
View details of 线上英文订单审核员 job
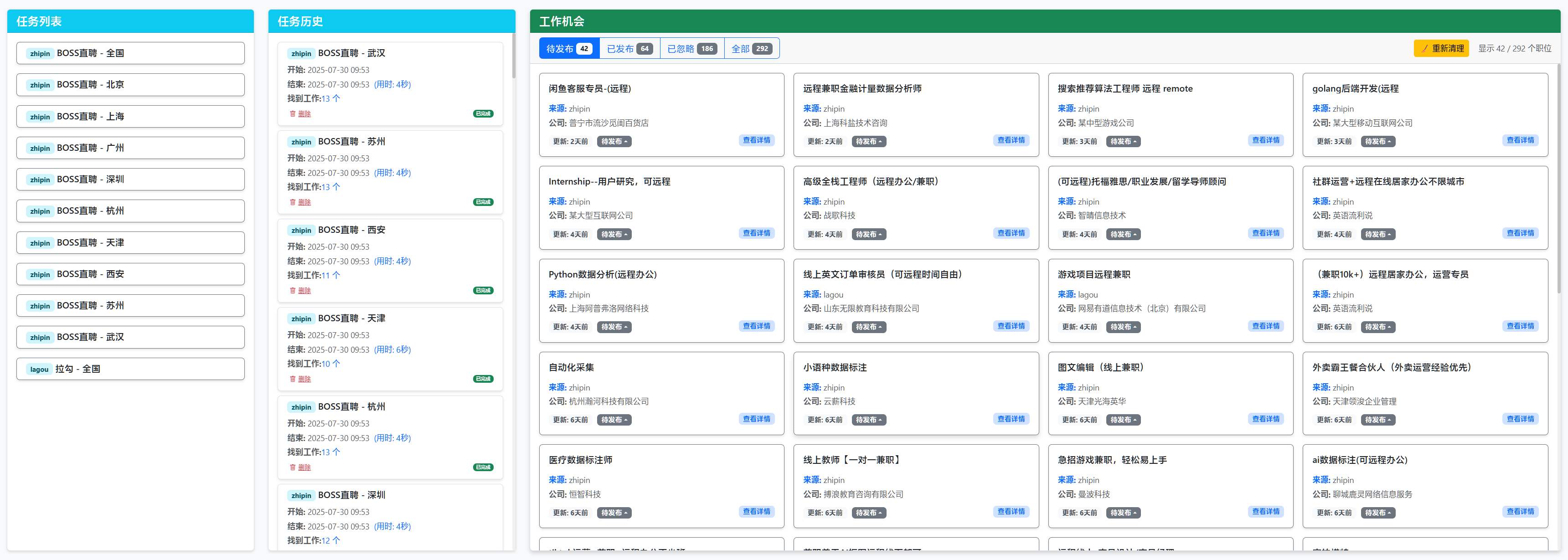coord(1011,326)
